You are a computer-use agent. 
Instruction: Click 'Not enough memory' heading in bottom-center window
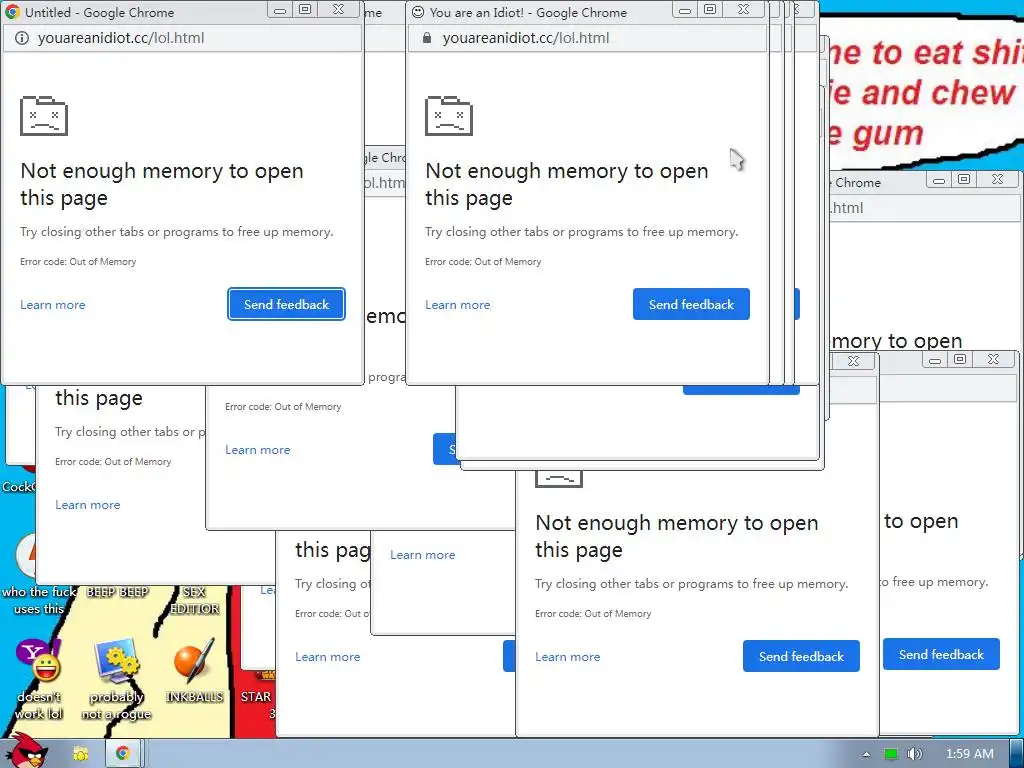coord(677,536)
